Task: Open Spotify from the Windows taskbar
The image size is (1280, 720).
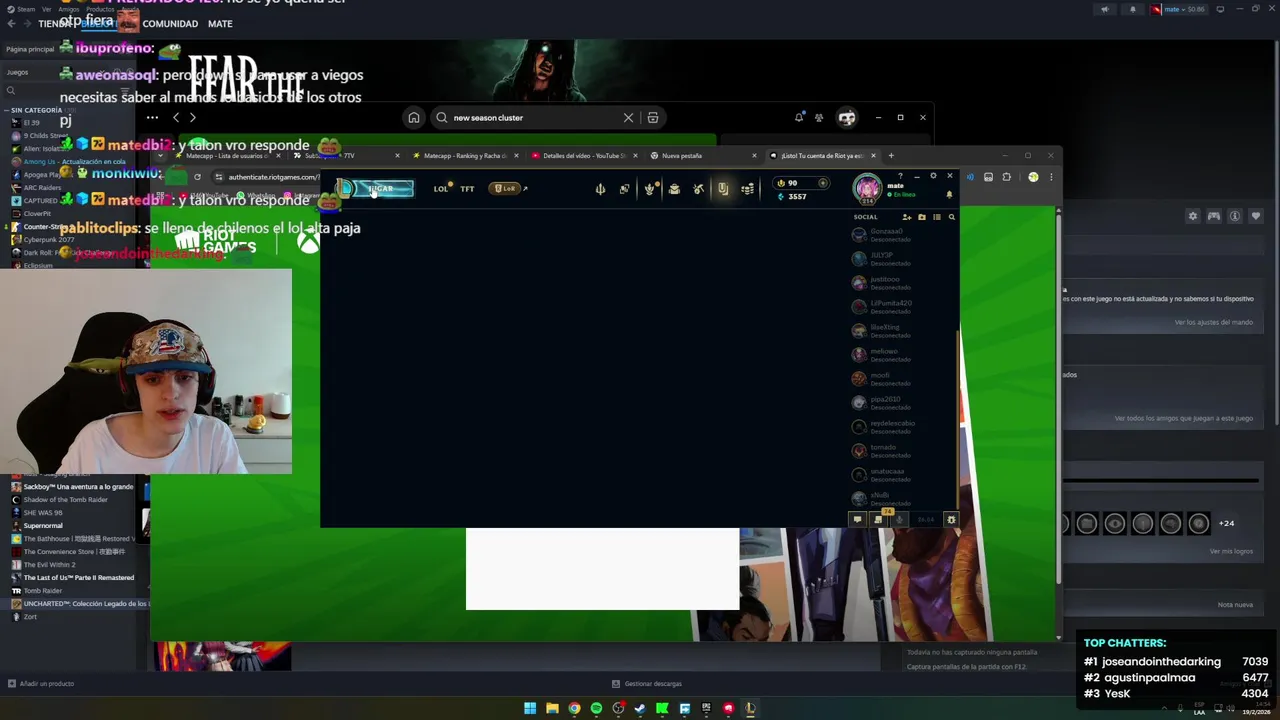Action: (x=596, y=708)
